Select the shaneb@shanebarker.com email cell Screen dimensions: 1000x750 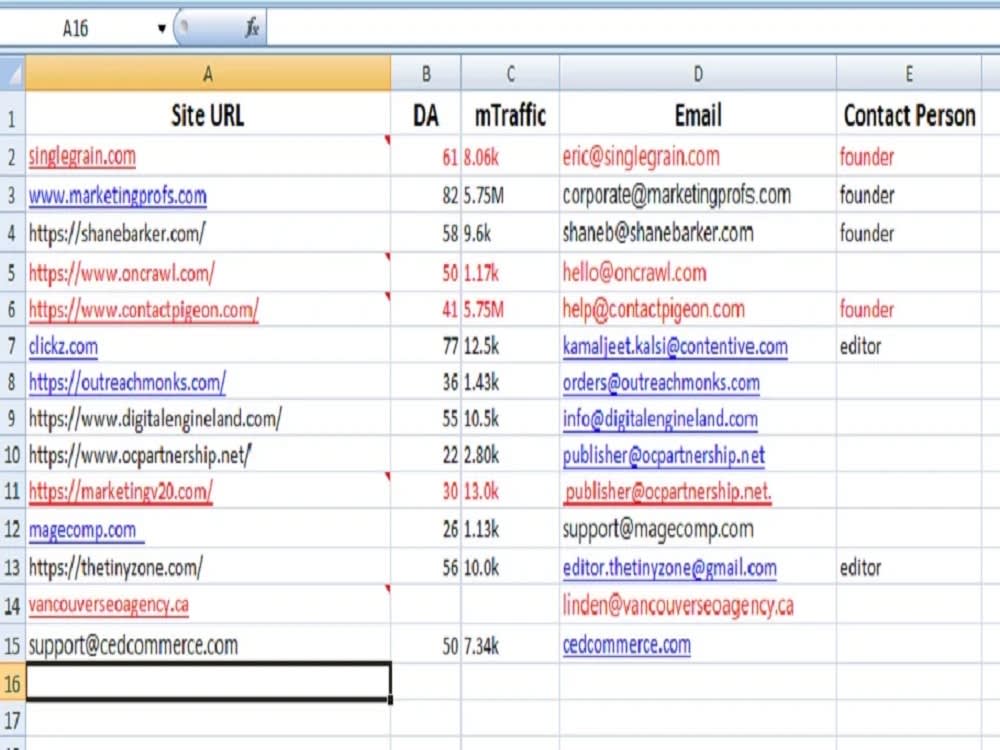coord(698,233)
